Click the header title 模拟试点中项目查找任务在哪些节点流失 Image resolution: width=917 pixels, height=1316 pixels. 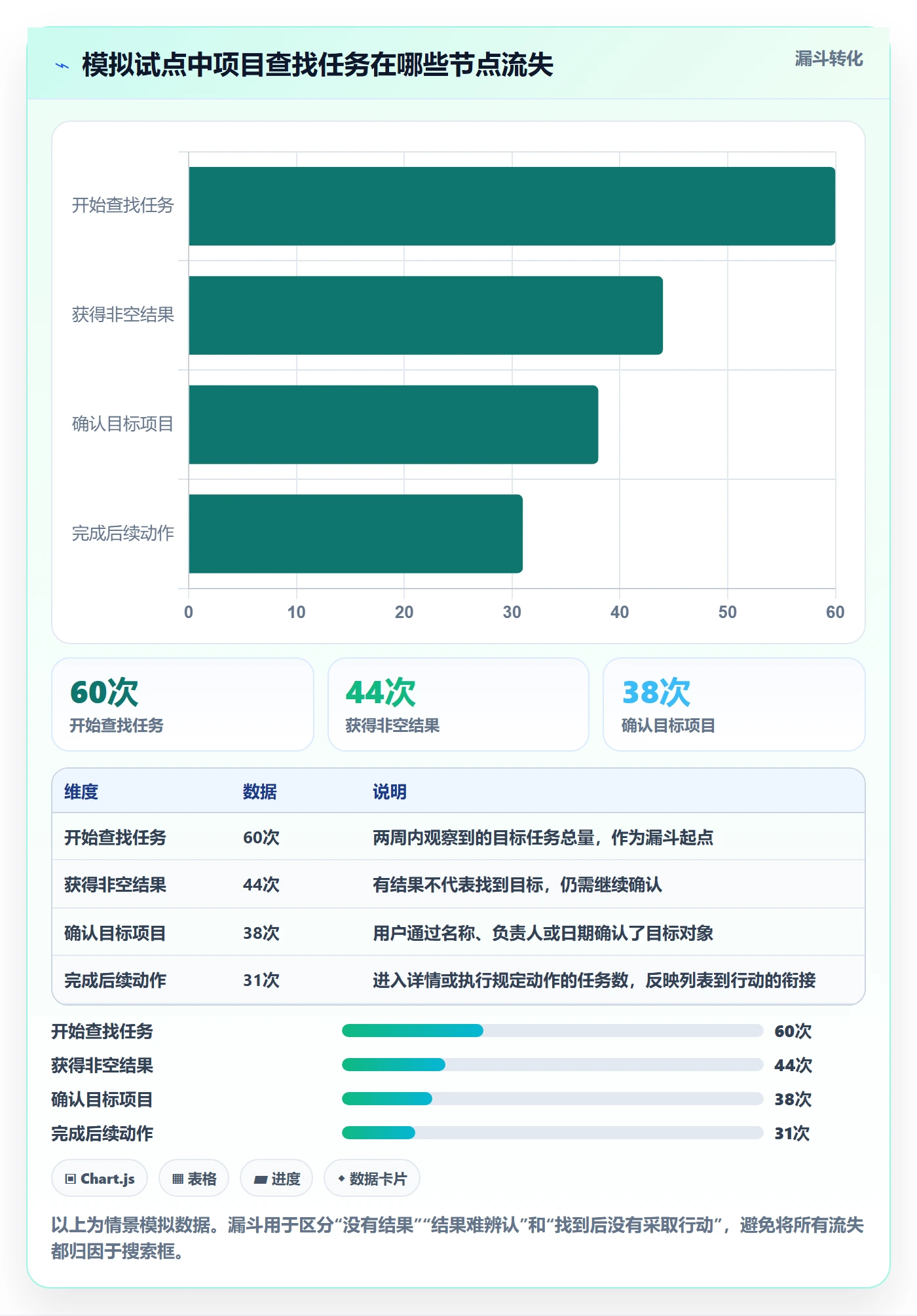(318, 65)
